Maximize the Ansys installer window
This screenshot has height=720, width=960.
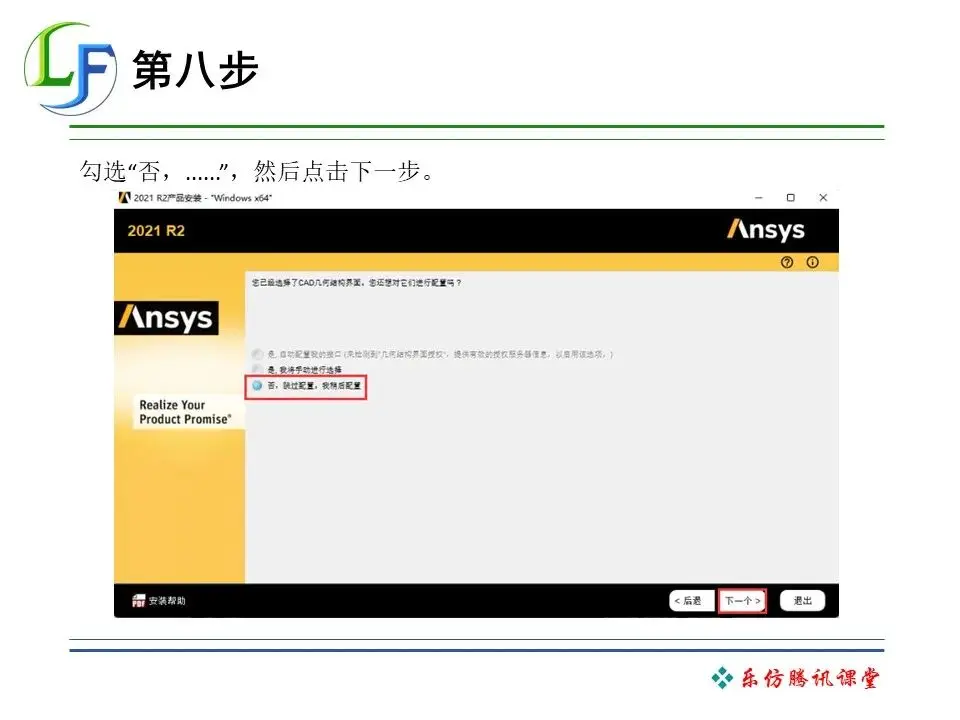[790, 198]
